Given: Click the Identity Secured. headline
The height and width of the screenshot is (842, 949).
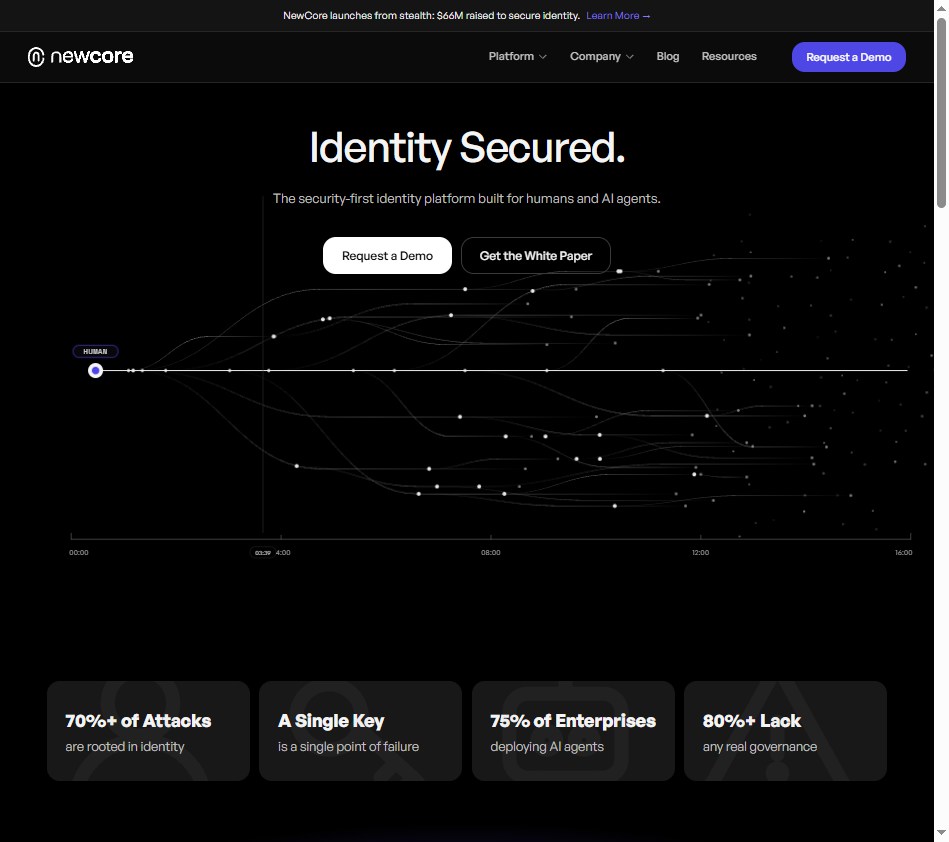Looking at the screenshot, I should point(467,148).
